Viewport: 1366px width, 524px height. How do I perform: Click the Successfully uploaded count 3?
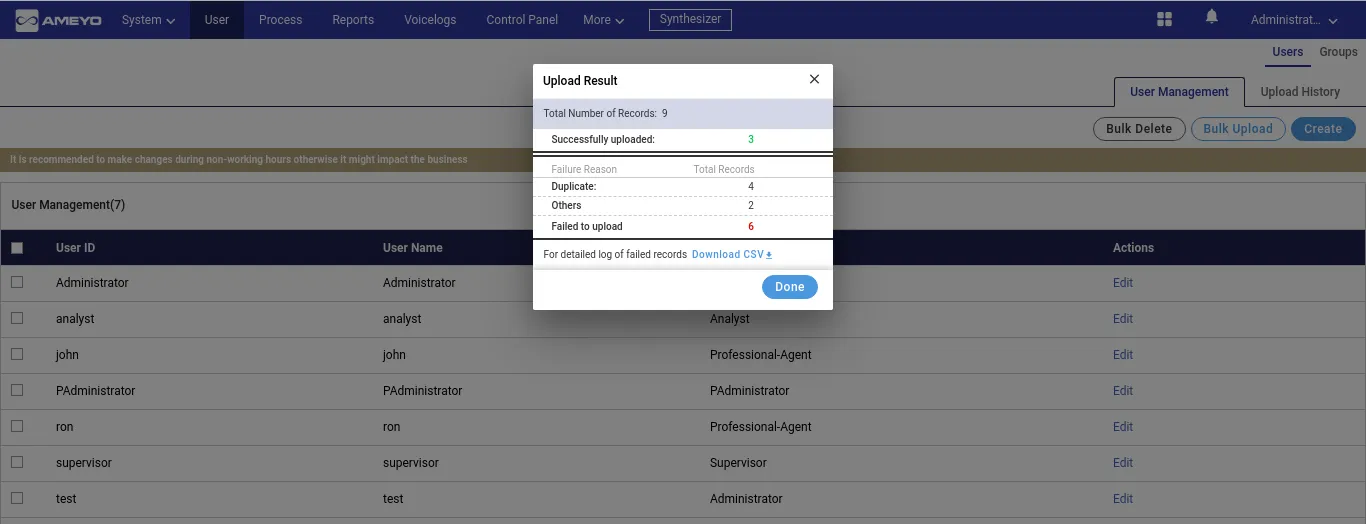tap(751, 140)
